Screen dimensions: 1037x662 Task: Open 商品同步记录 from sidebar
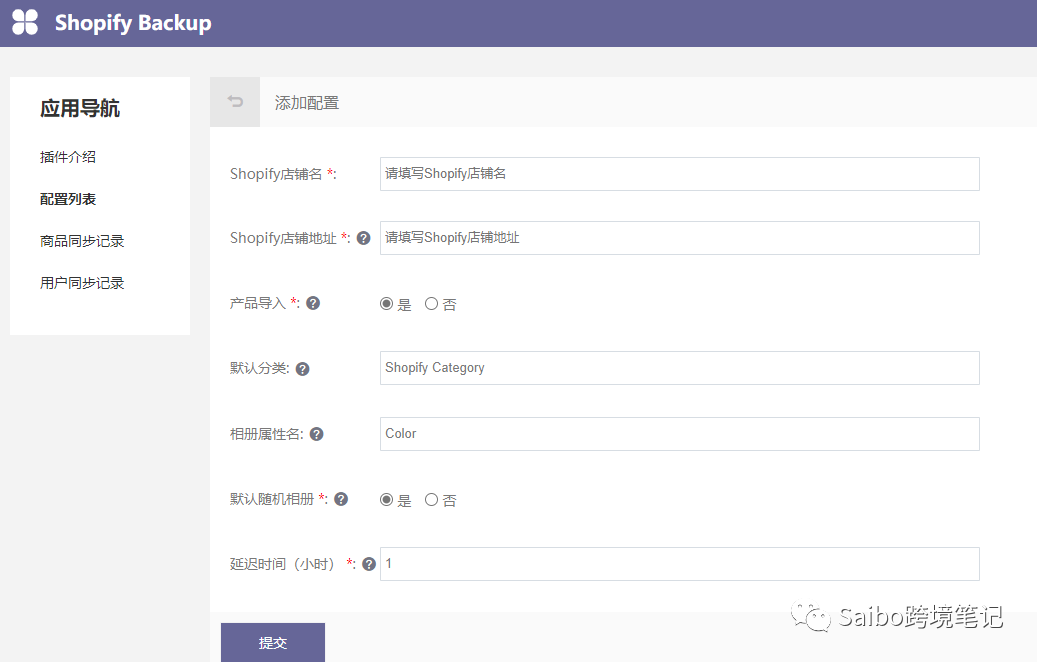click(x=80, y=240)
